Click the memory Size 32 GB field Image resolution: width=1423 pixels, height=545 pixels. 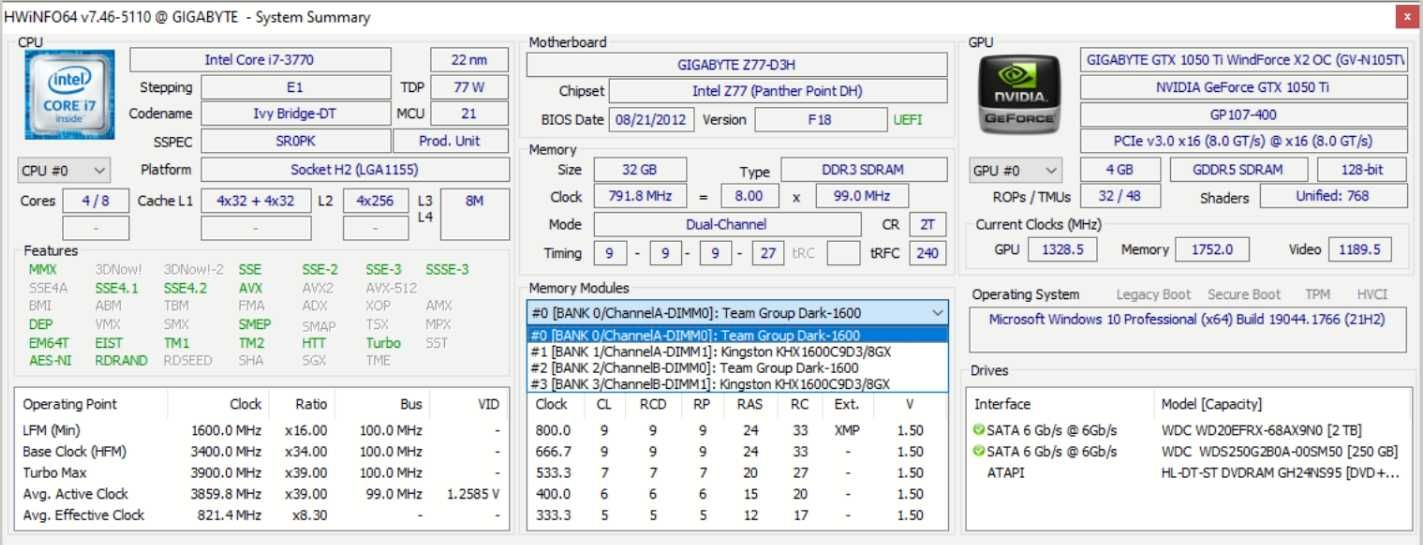[640, 171]
